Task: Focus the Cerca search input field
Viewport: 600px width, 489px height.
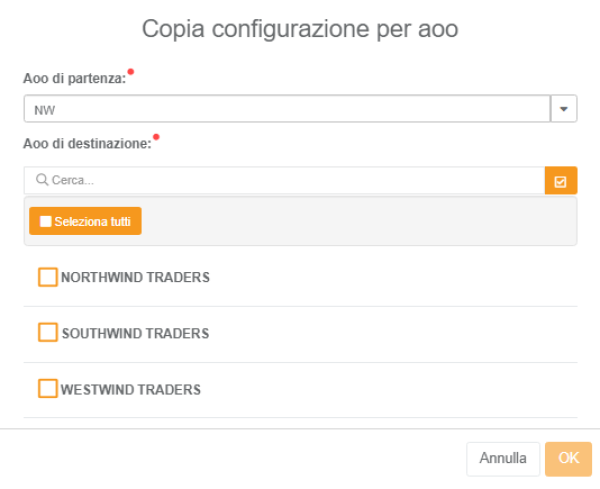Action: 290,181
